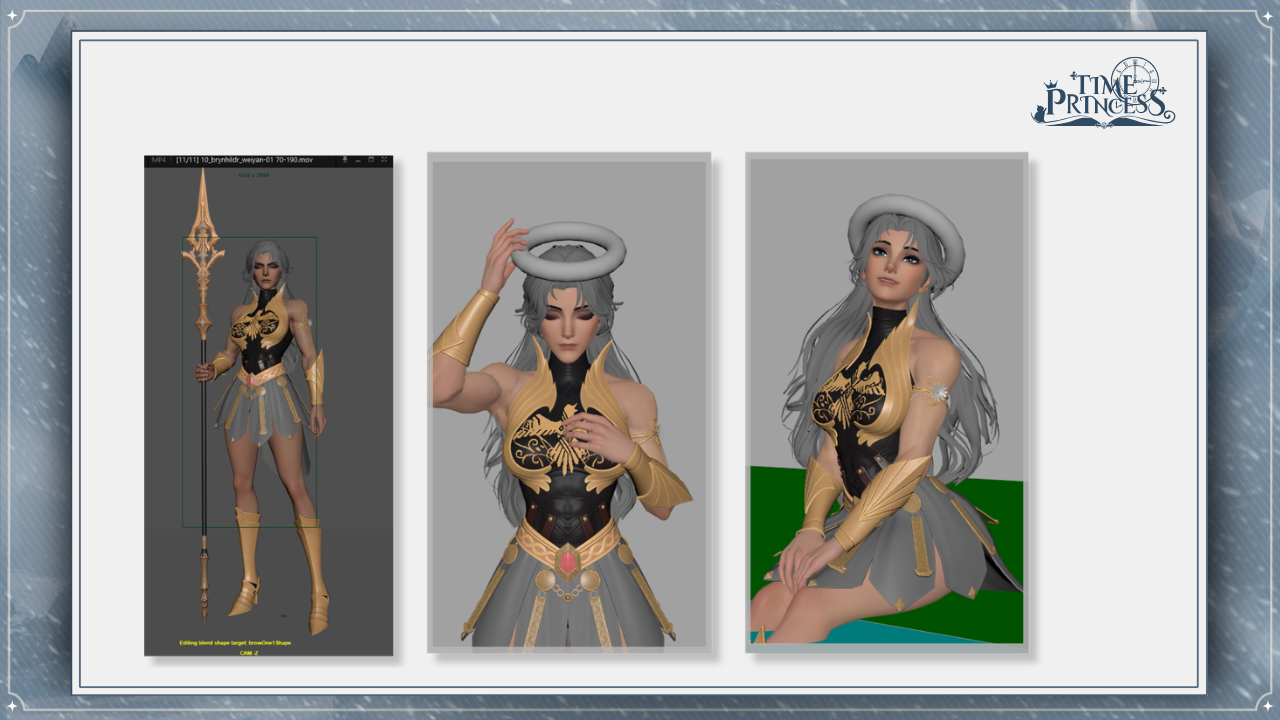Click the bottom-right corner star ornament

(1266, 705)
